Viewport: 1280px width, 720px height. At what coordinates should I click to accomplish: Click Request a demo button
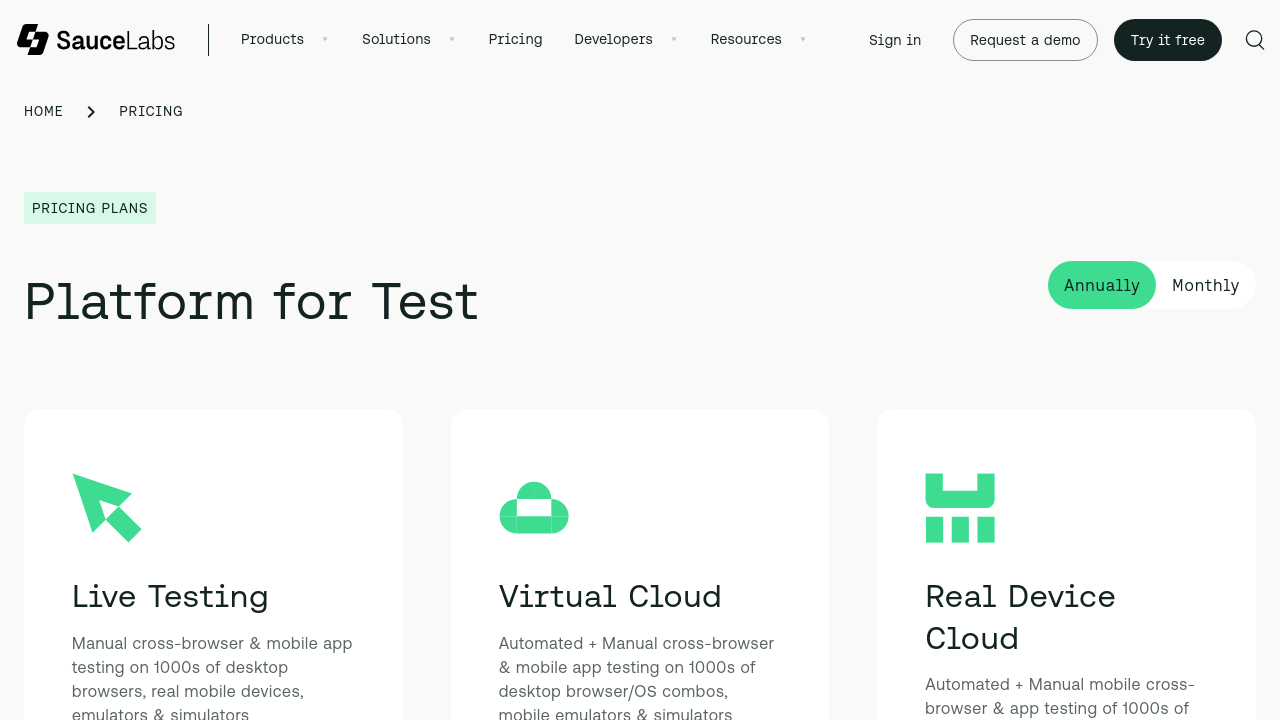coord(1025,40)
